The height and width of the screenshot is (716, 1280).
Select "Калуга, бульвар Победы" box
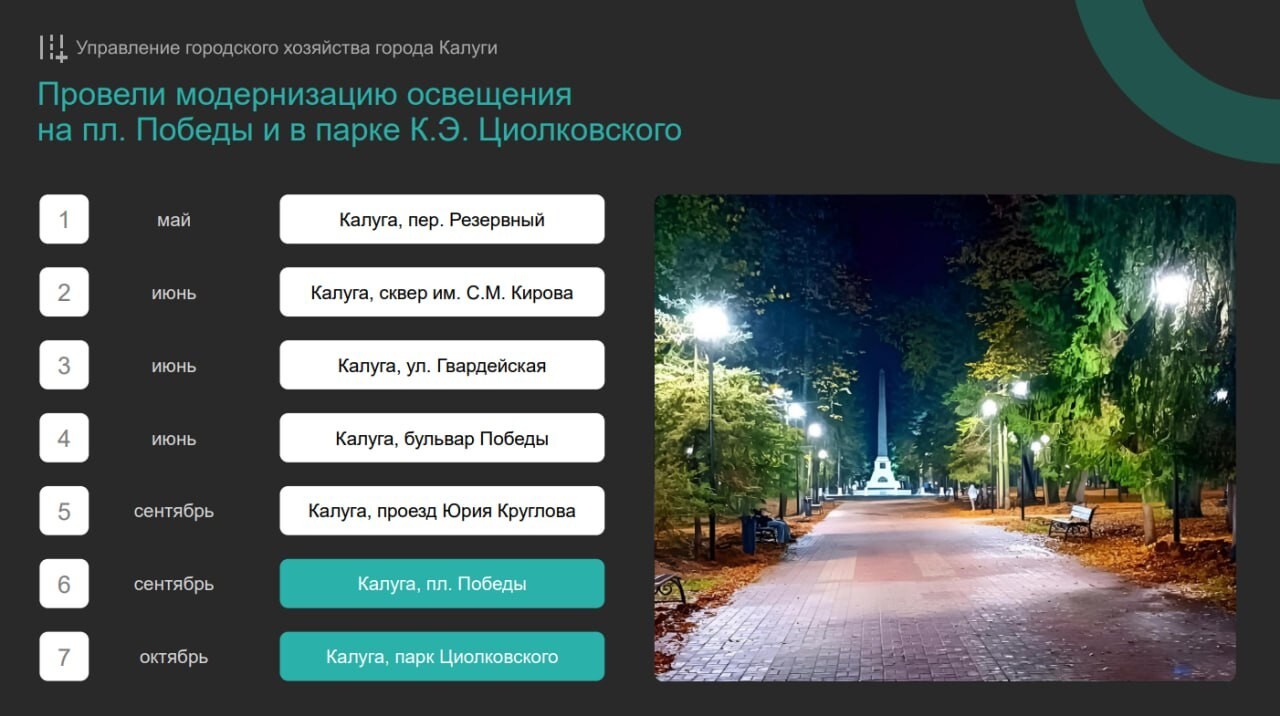pos(442,438)
